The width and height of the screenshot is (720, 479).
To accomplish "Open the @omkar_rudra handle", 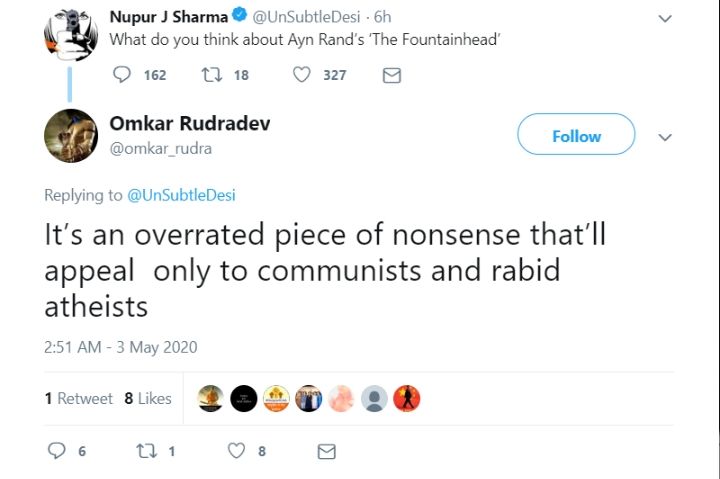I will (160, 148).
